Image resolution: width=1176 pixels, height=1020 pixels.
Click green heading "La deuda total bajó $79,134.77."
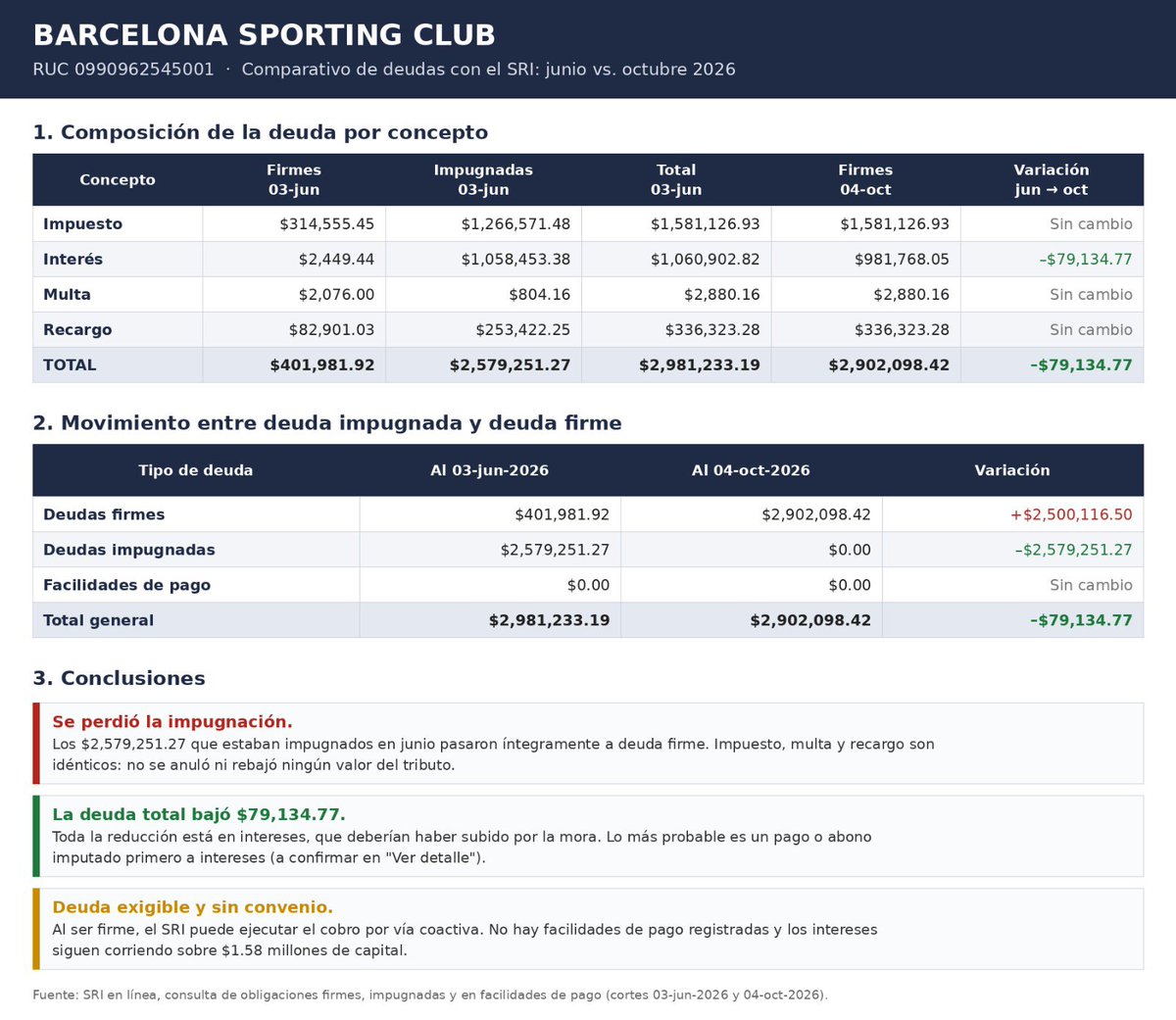pyautogui.click(x=199, y=815)
